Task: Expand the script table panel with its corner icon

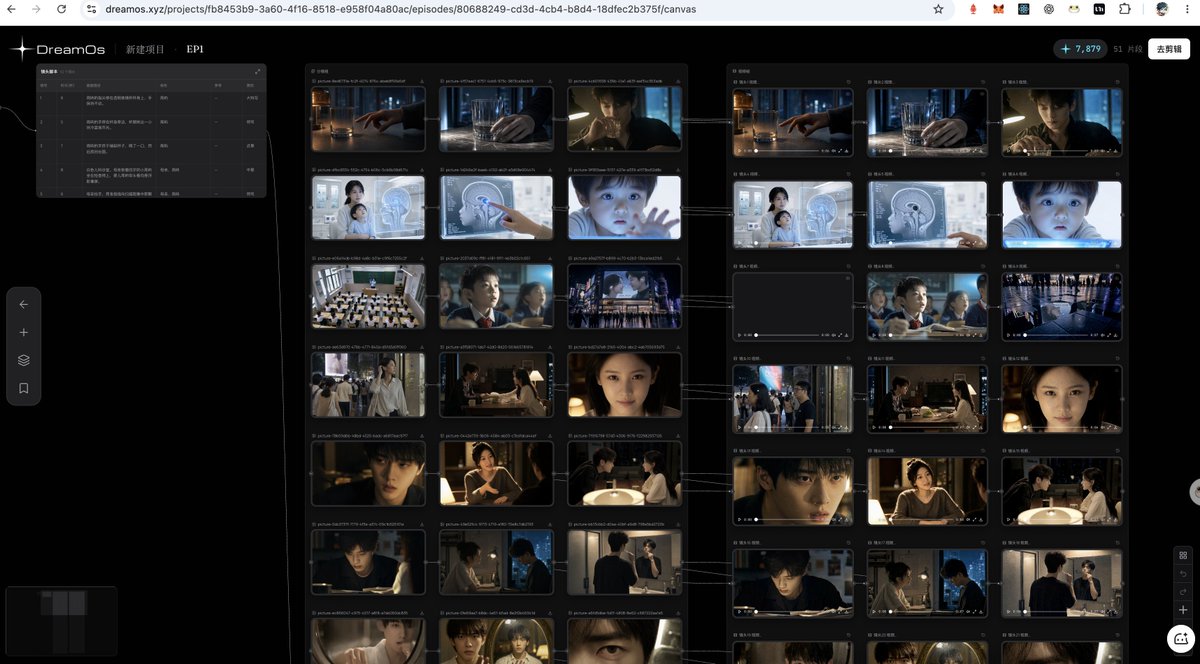Action: (258, 71)
